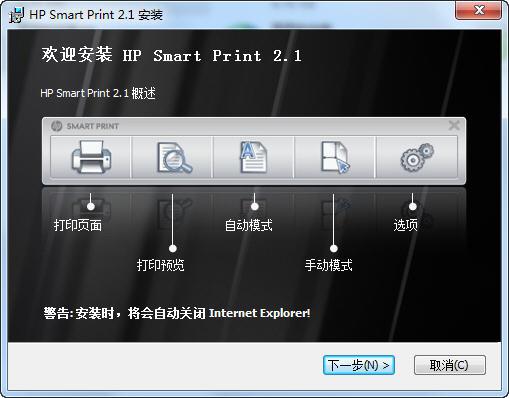The image size is (509, 398).
Task: Click the 打印预览 label
Action: click(x=160, y=265)
